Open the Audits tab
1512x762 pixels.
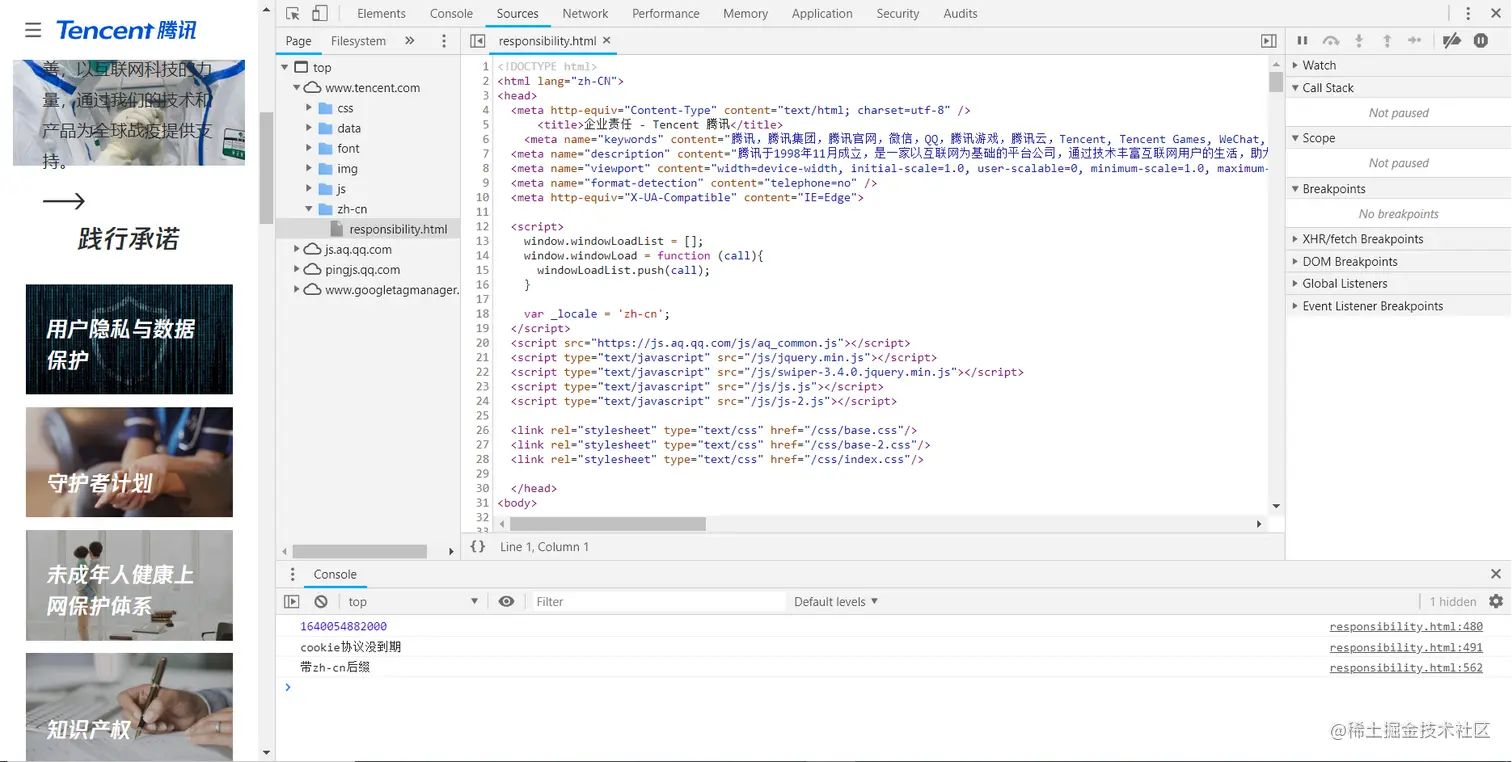click(x=961, y=14)
